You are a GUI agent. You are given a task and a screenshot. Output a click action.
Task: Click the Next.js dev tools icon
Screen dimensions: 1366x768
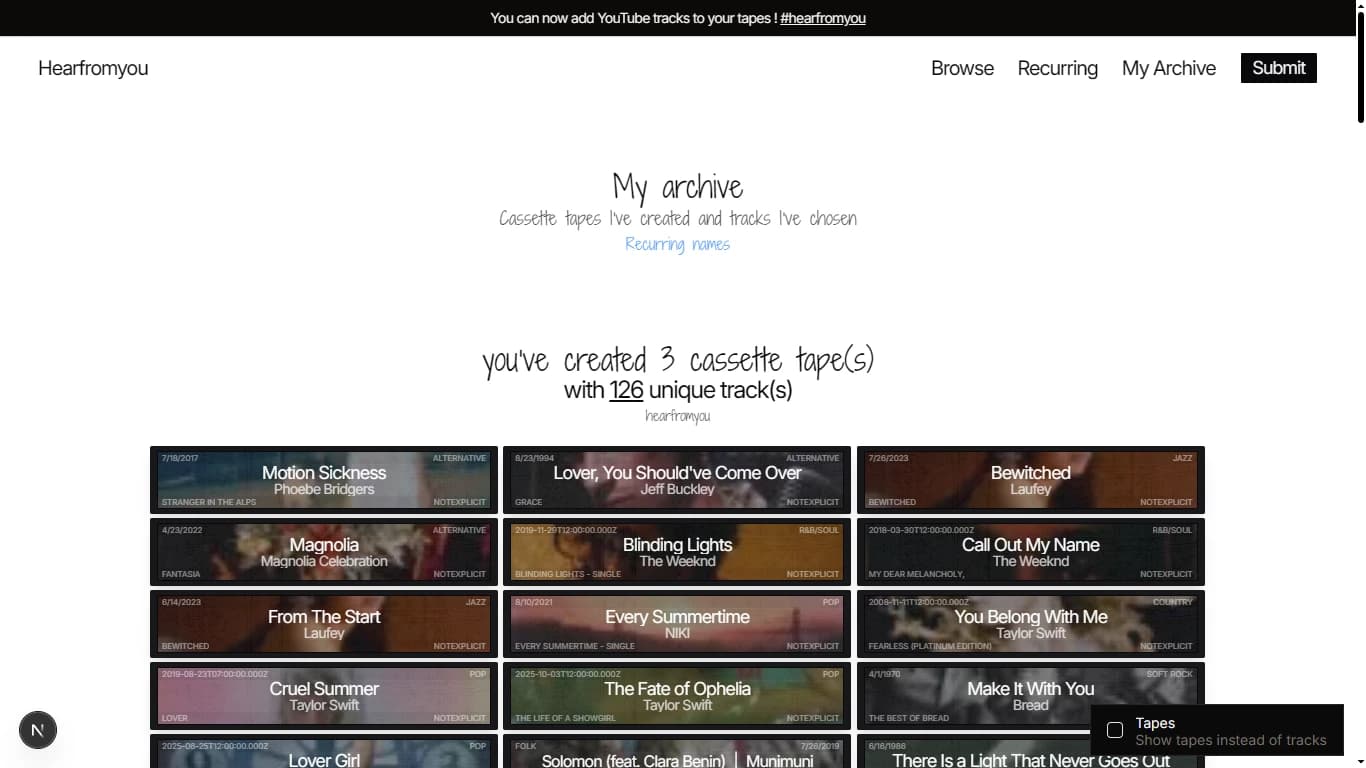[38, 730]
